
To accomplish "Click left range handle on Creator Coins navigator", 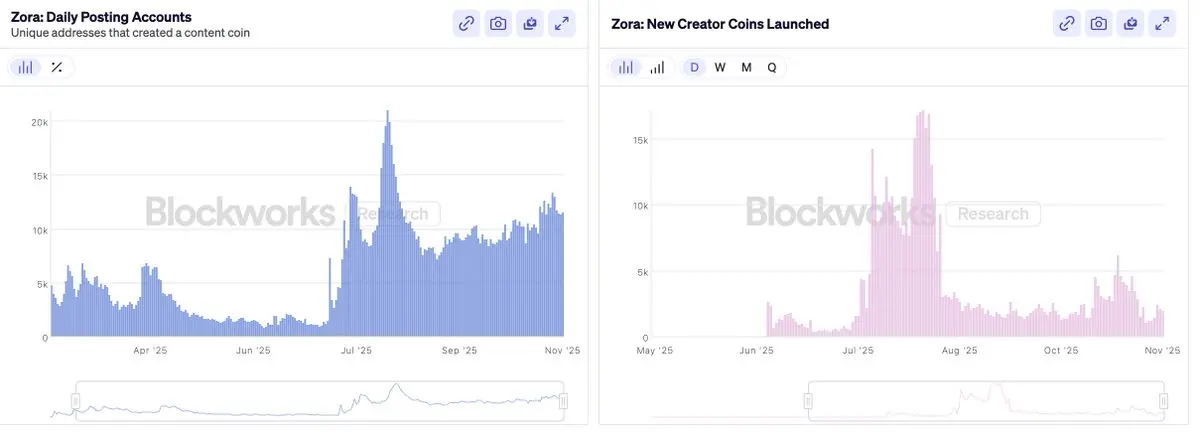I will click(x=808, y=400).
